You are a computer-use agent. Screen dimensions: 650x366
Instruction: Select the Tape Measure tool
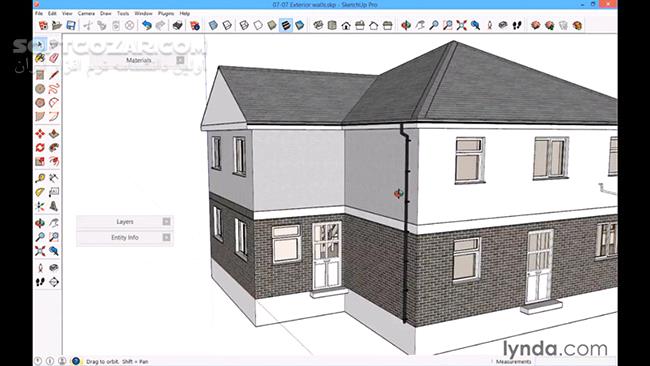(40, 178)
